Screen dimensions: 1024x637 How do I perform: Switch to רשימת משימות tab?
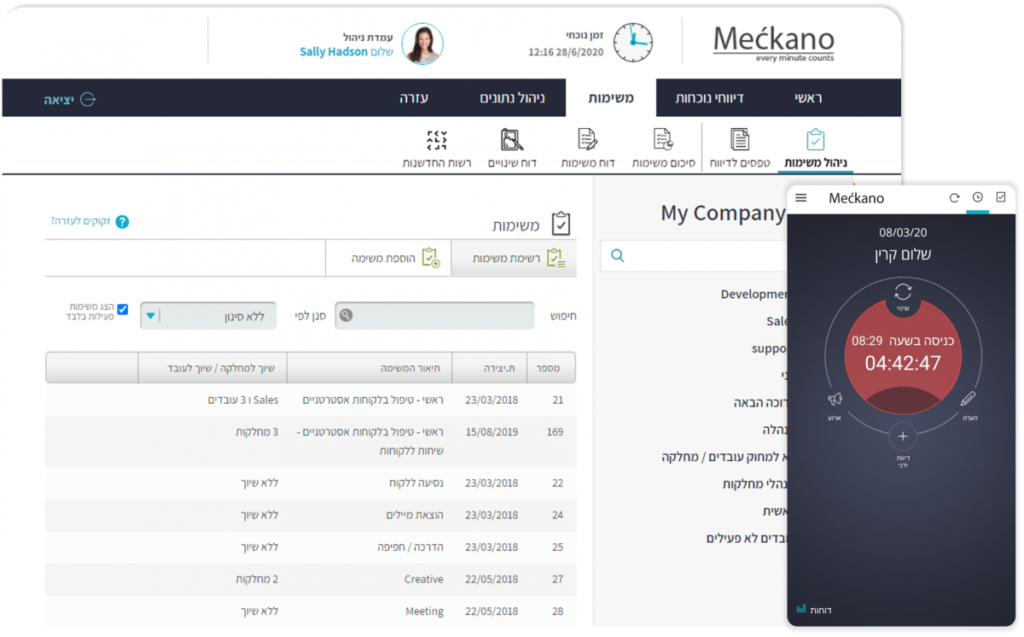513,258
